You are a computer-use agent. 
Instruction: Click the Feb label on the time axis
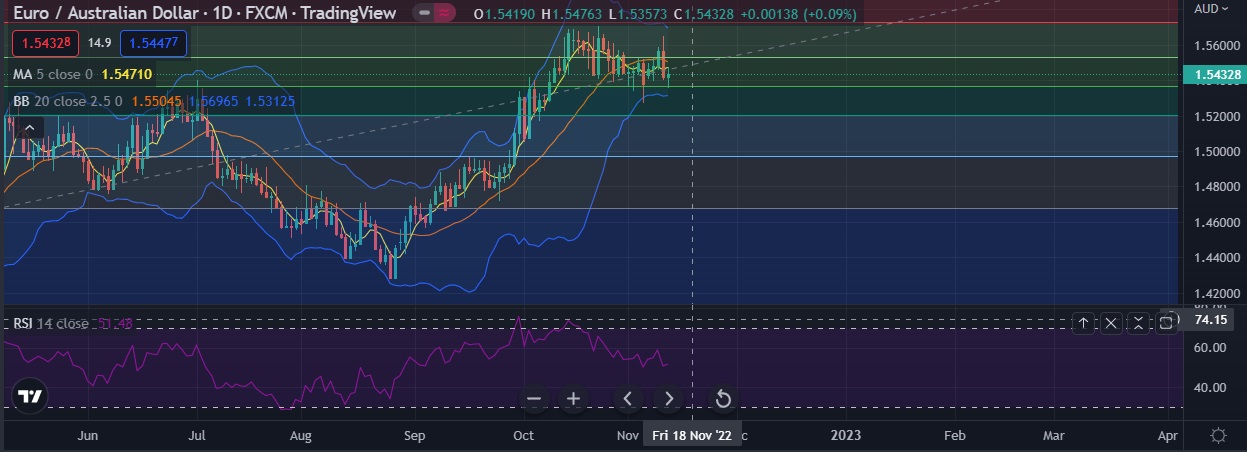pyautogui.click(x=954, y=436)
